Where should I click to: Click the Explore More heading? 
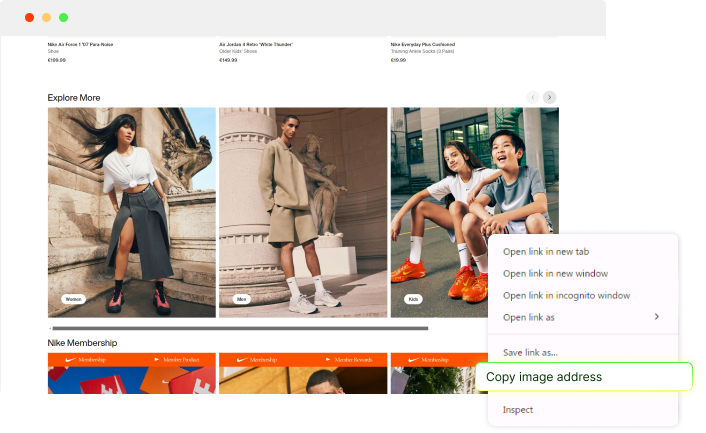[74, 98]
